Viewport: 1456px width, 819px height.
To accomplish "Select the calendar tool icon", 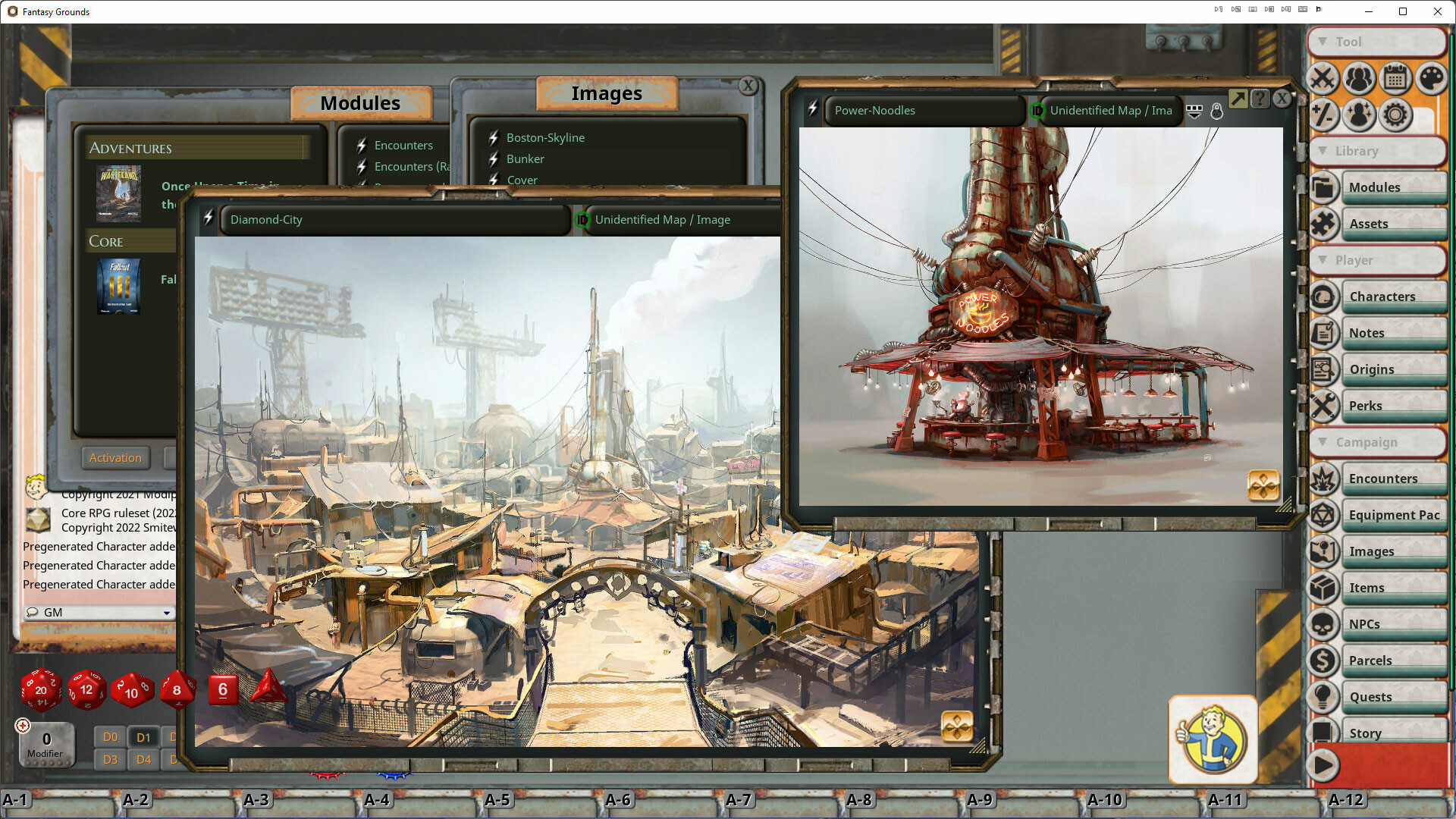I will [x=1395, y=79].
